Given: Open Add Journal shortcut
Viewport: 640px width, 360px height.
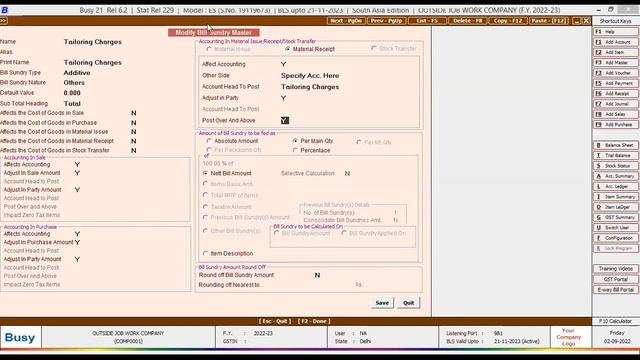Looking at the screenshot, I should click(x=616, y=104).
